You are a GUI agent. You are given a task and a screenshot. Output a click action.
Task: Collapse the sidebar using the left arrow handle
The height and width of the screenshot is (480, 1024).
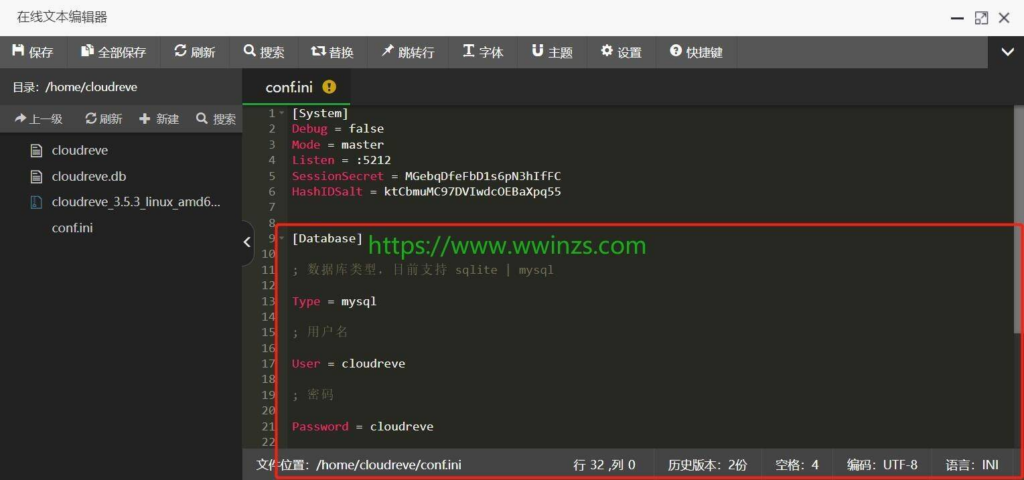(x=247, y=242)
